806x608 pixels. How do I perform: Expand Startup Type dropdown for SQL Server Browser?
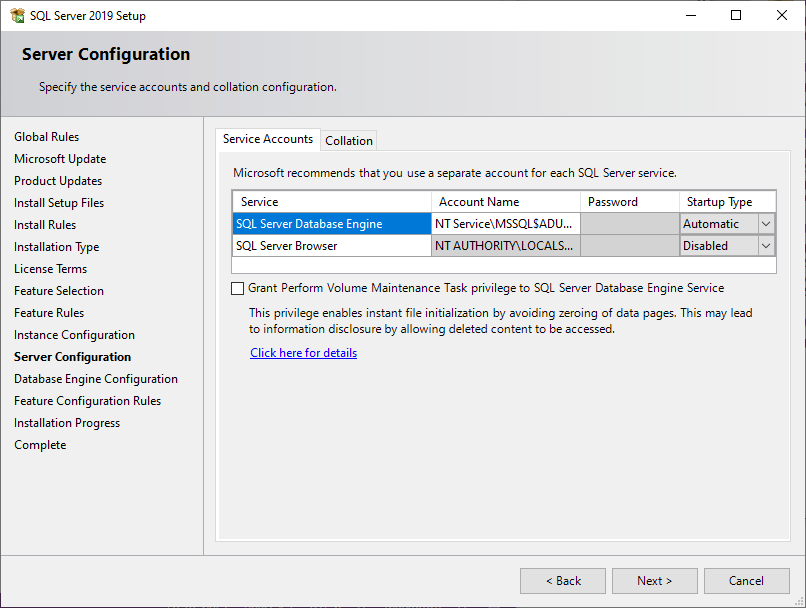pos(766,246)
